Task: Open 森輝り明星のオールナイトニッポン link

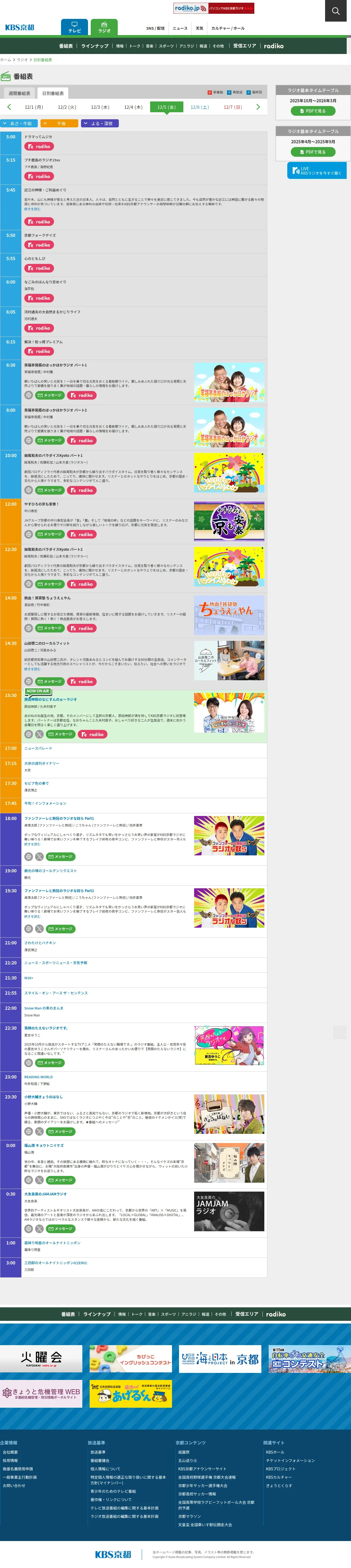Action: click(x=52, y=1243)
